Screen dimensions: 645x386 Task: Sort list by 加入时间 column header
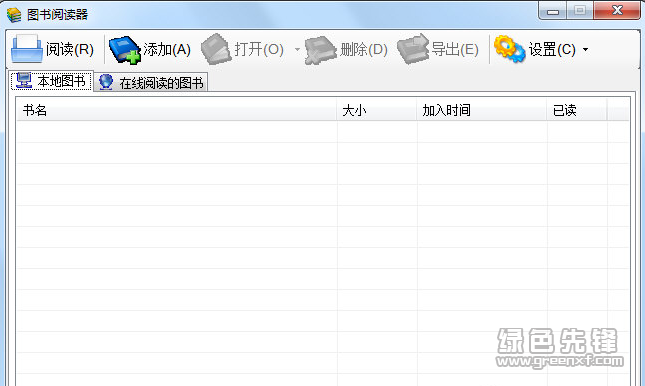point(481,110)
